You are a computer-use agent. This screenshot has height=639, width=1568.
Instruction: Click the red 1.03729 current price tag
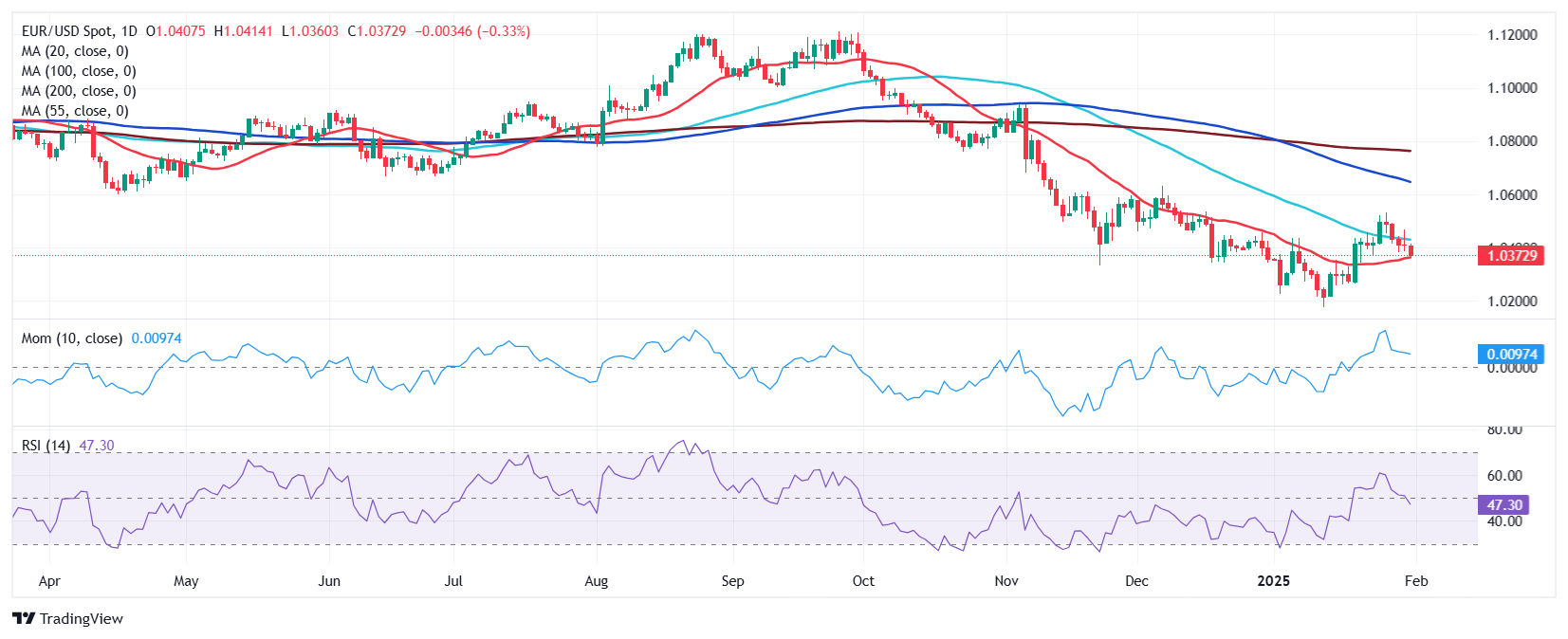(x=1511, y=255)
